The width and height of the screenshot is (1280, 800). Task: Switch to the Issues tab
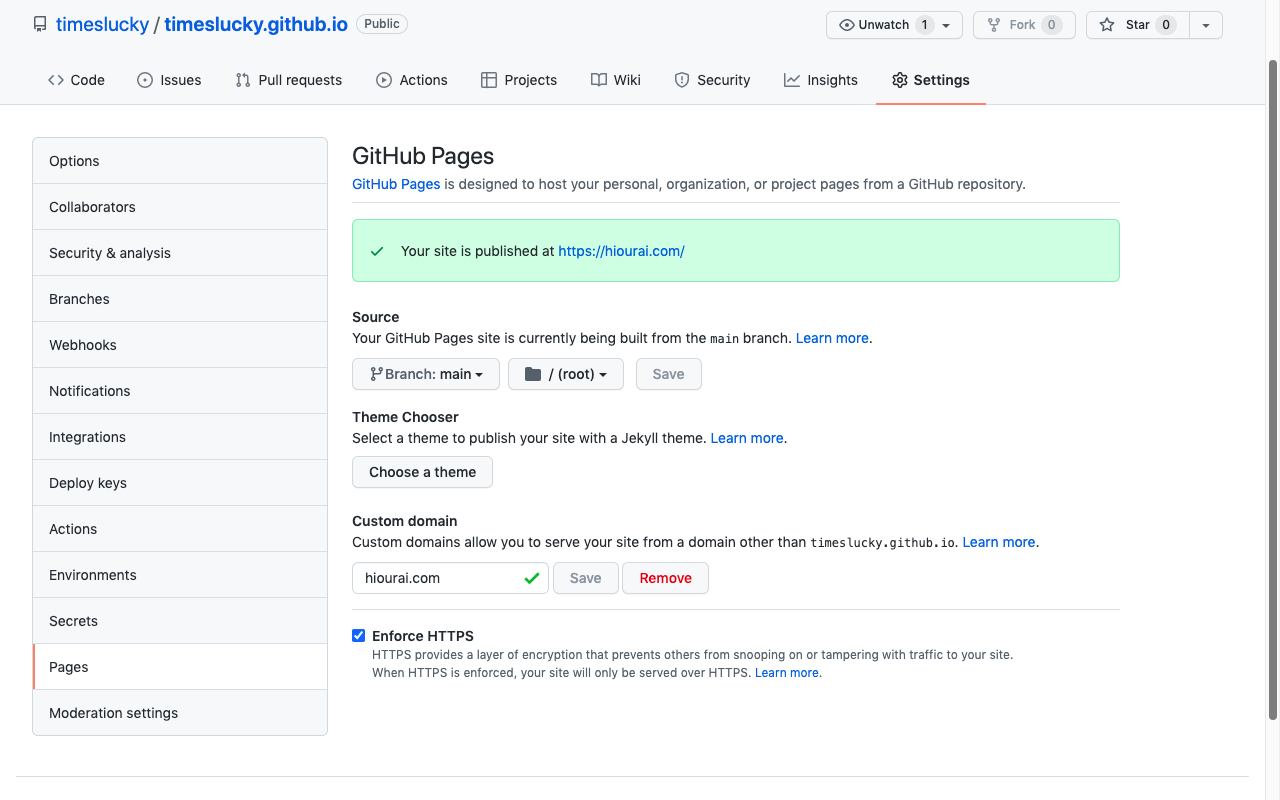[x=169, y=80]
